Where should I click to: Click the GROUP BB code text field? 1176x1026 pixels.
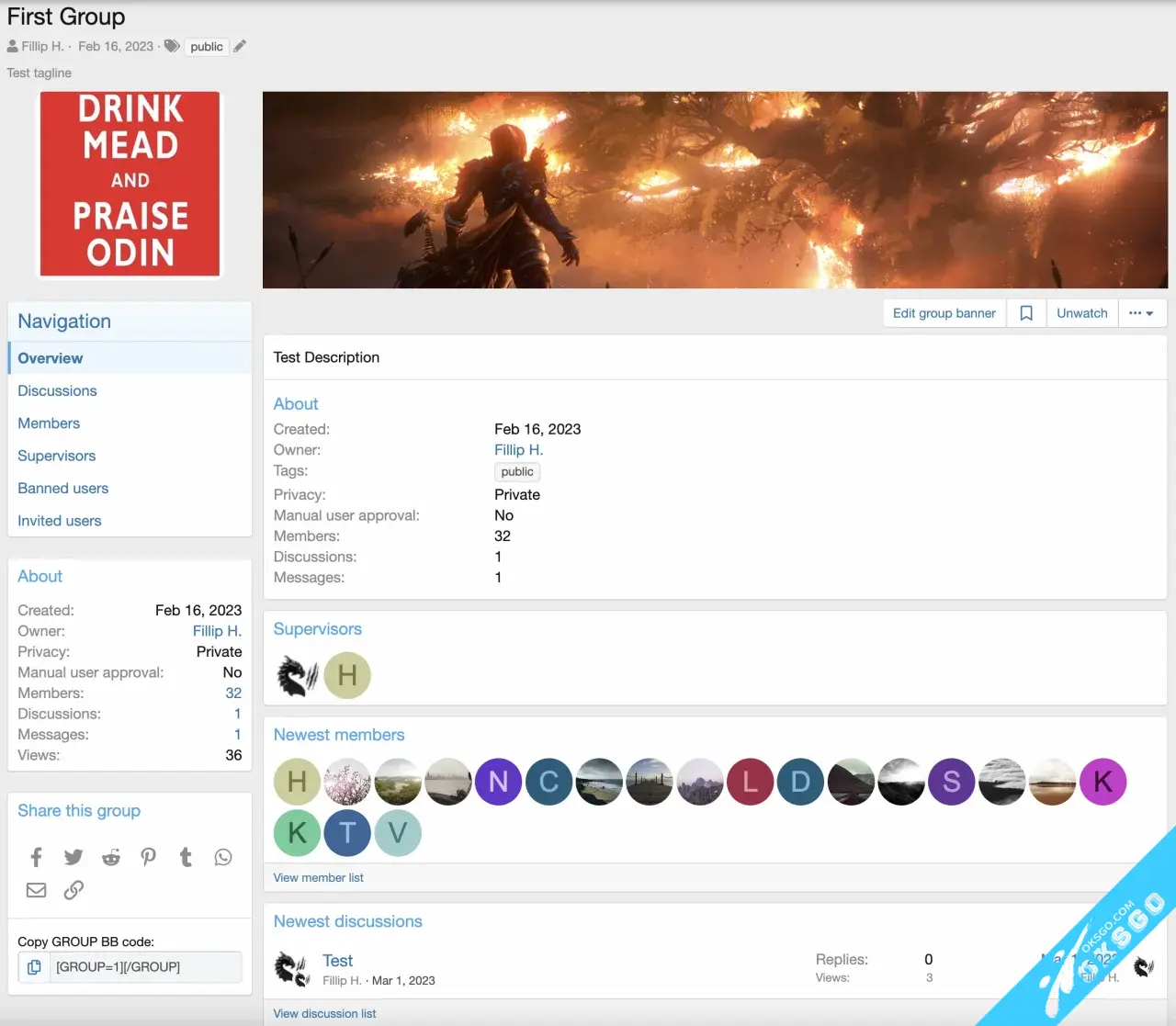point(145,967)
